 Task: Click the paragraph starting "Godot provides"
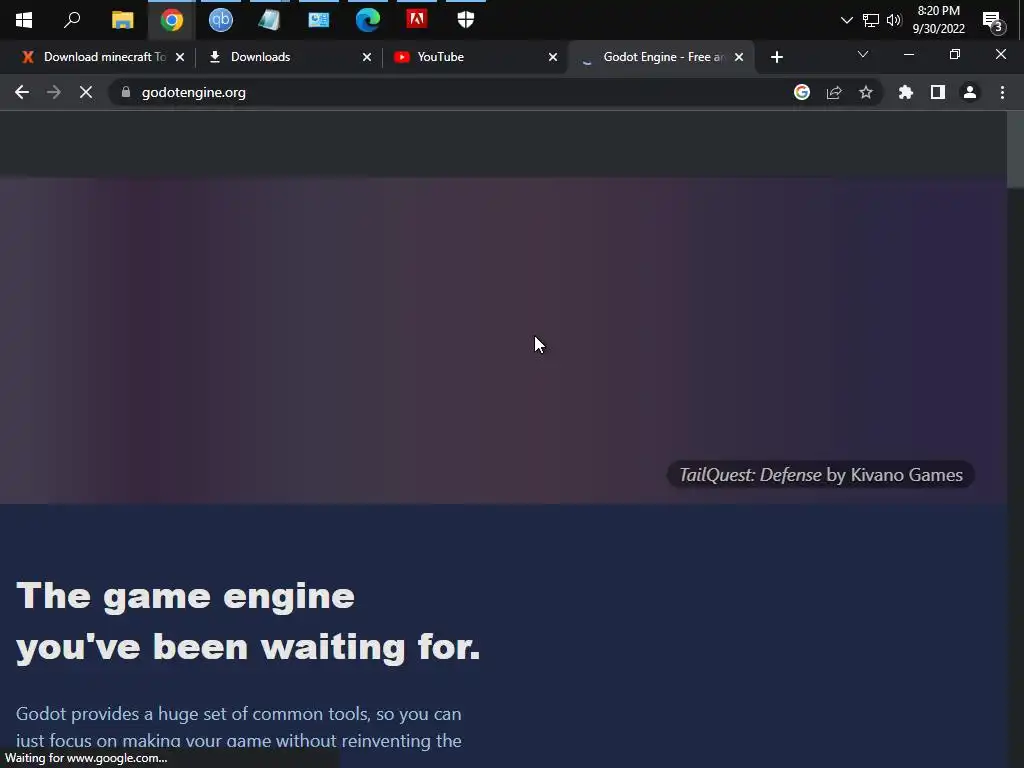tap(239, 727)
